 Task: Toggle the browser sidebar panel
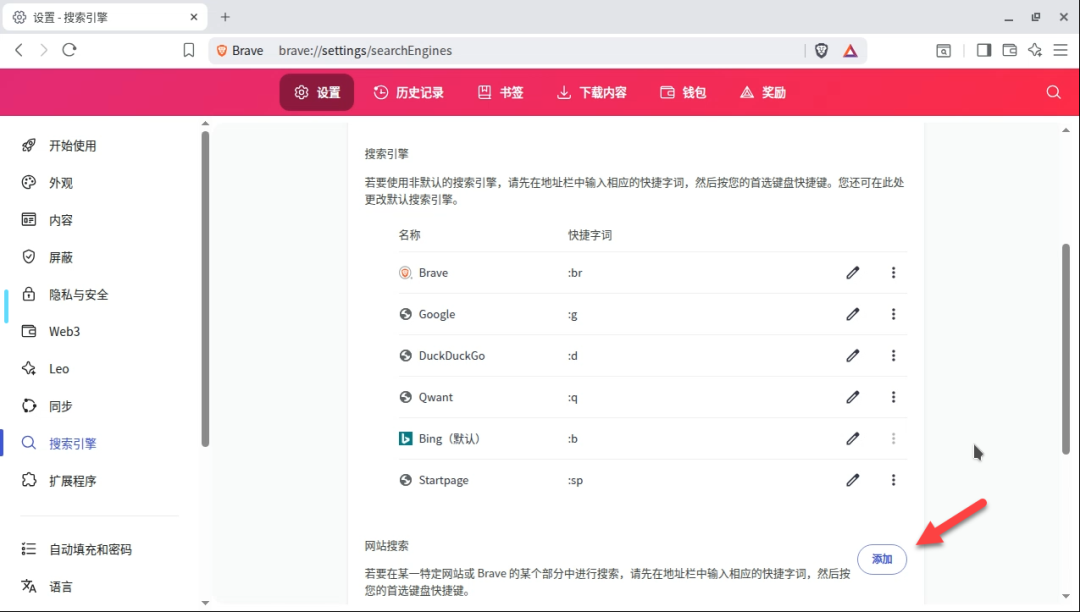pyautogui.click(x=984, y=50)
